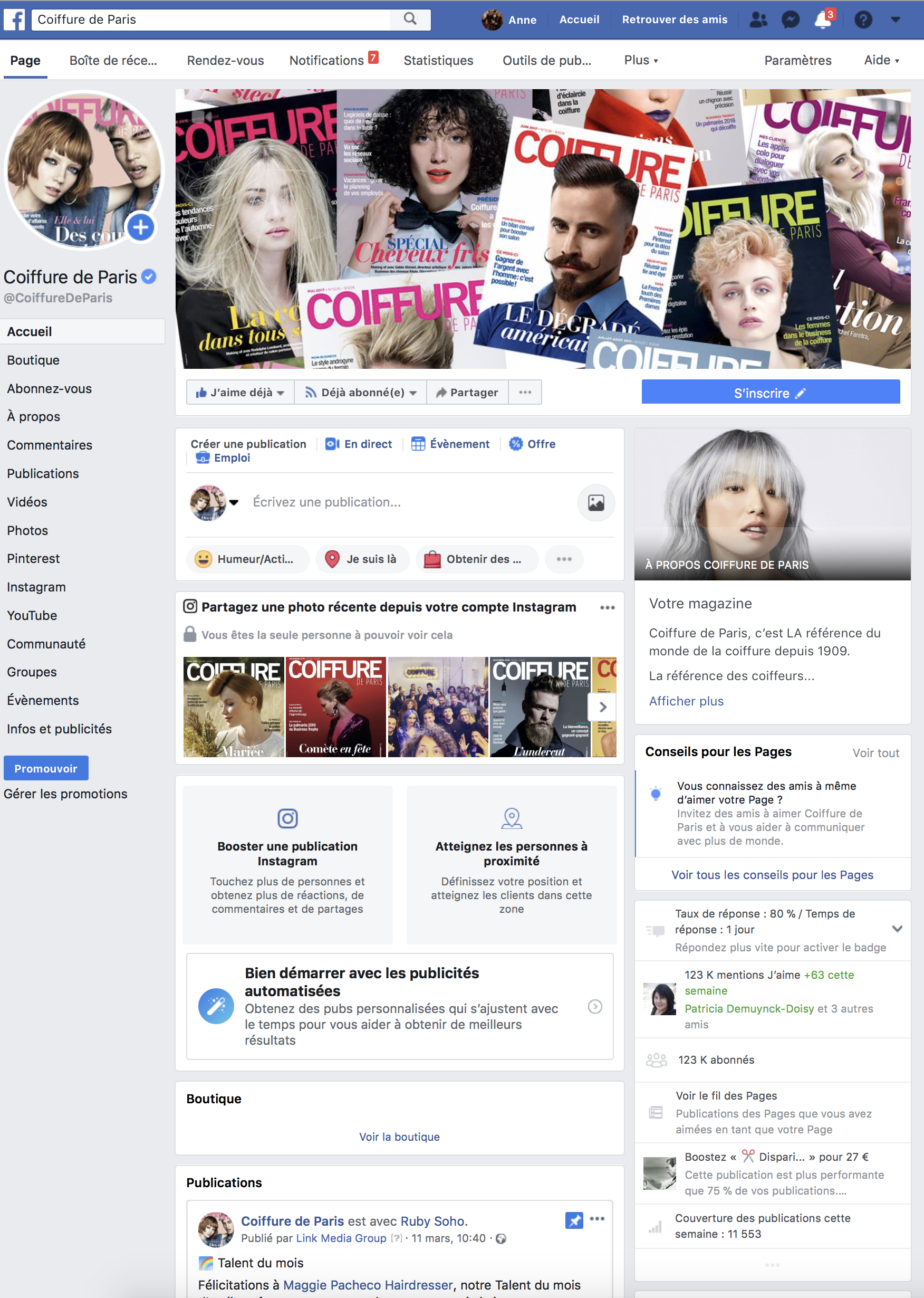924x1298 pixels.
Task: Click Voir la boutique link
Action: tap(399, 1137)
